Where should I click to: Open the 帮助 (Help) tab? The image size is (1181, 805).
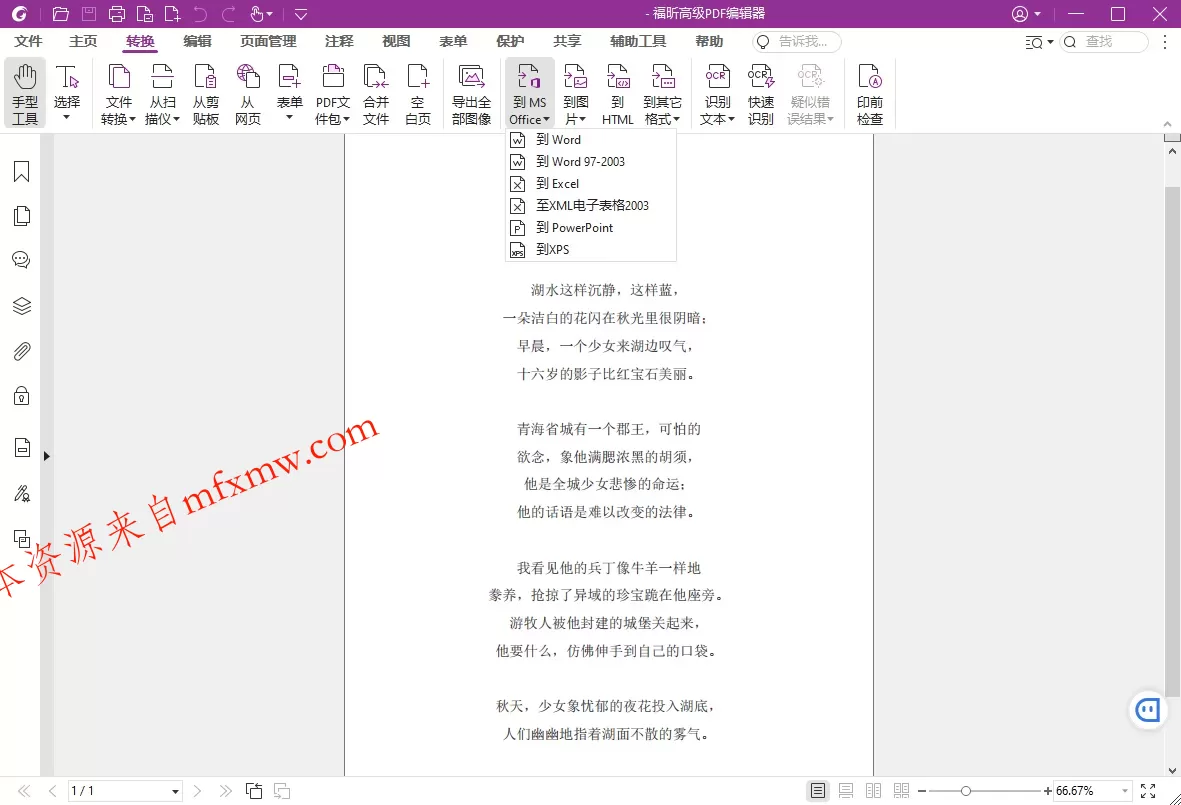click(x=709, y=41)
